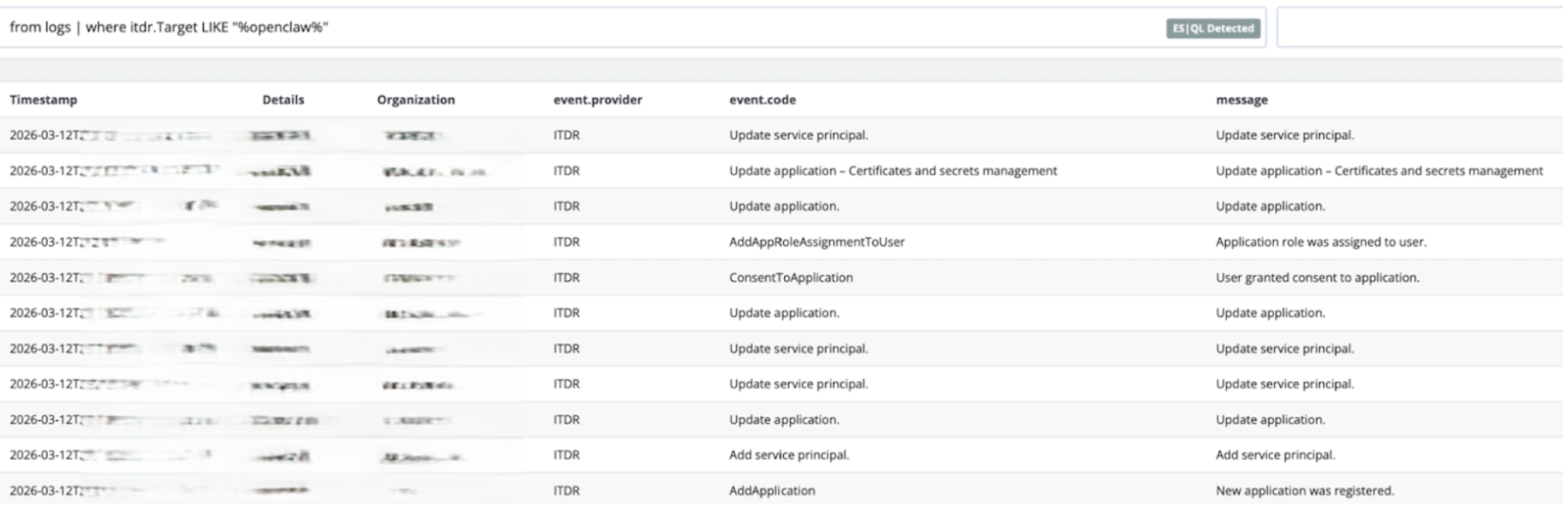This screenshot has height=514, width=1568.
Task: Select the Organization column header
Action: (416, 100)
